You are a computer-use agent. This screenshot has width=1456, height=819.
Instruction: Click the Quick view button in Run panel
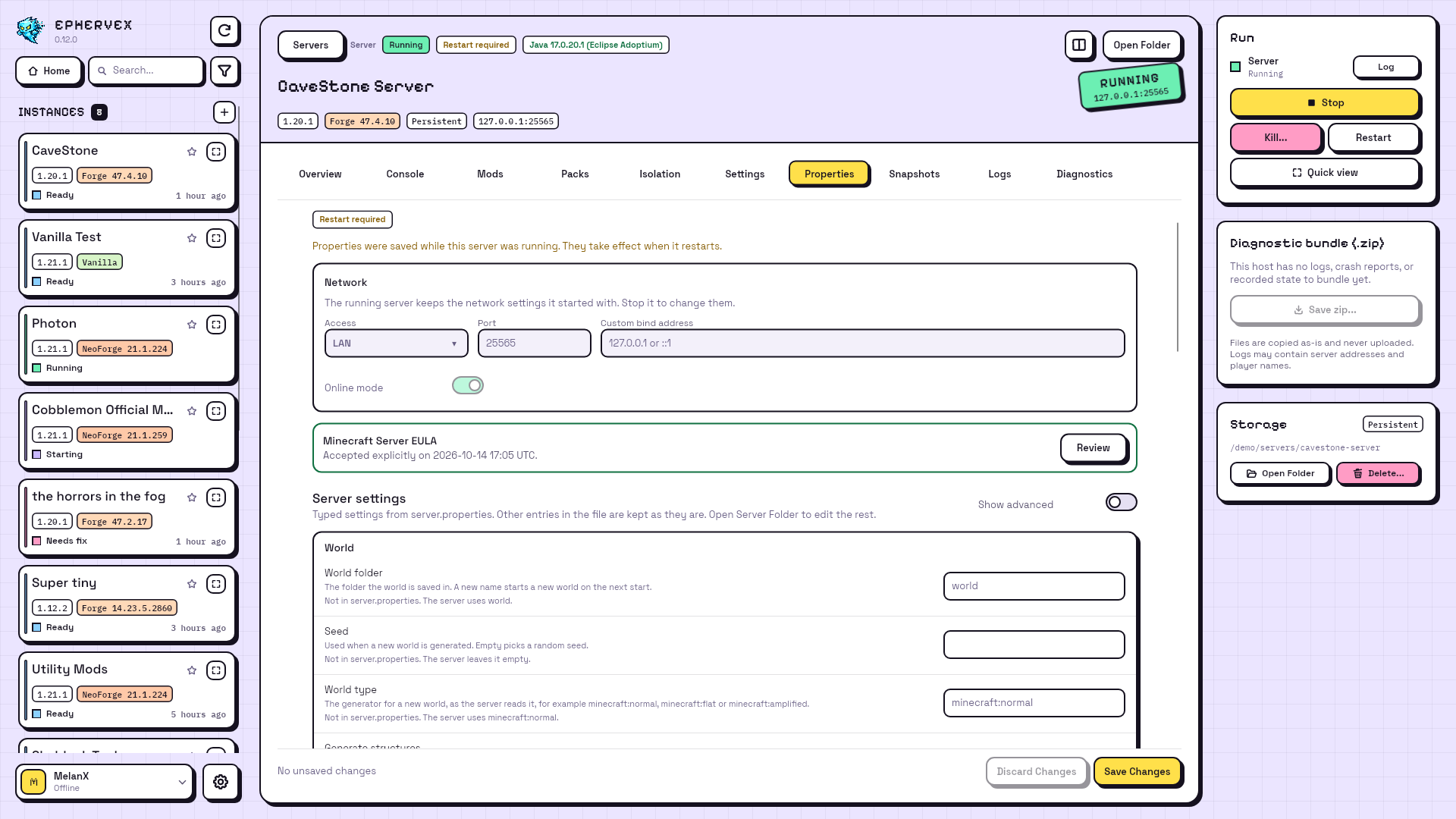tap(1325, 172)
